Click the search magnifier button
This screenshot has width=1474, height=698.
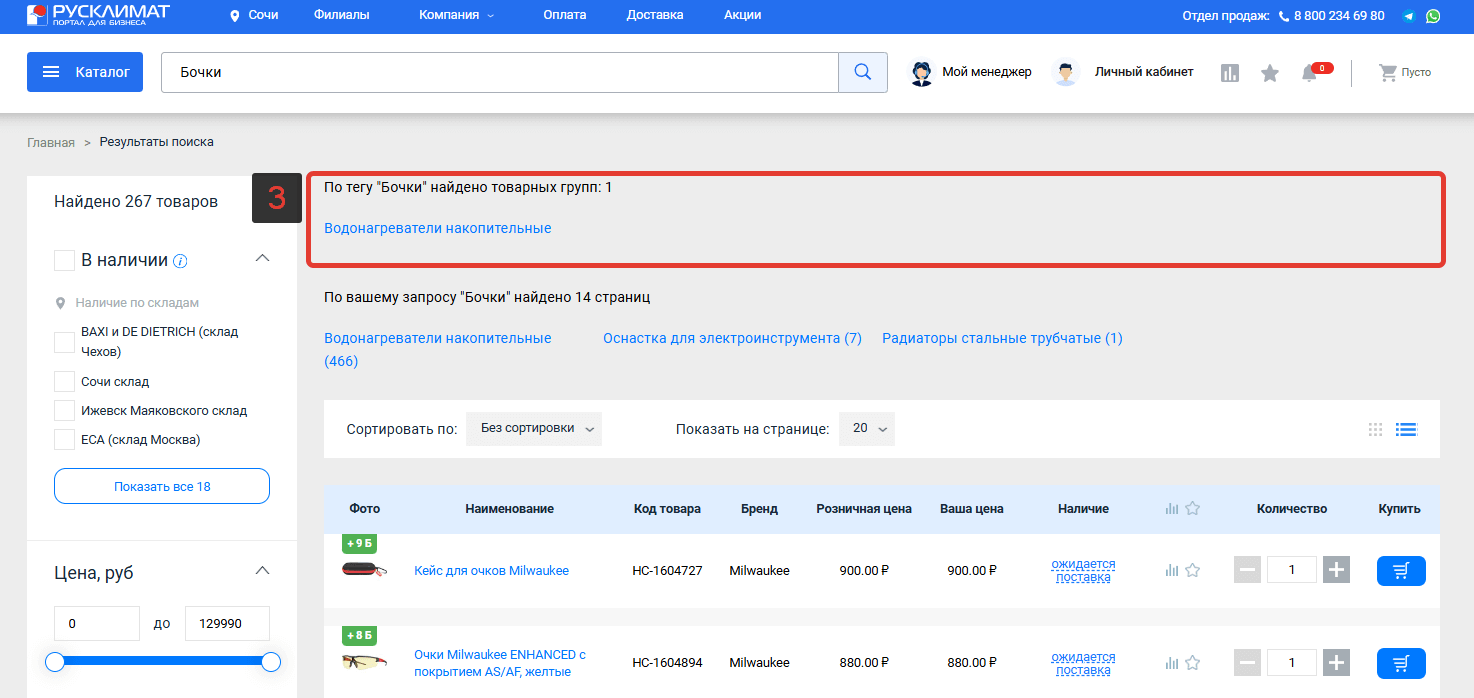click(862, 72)
